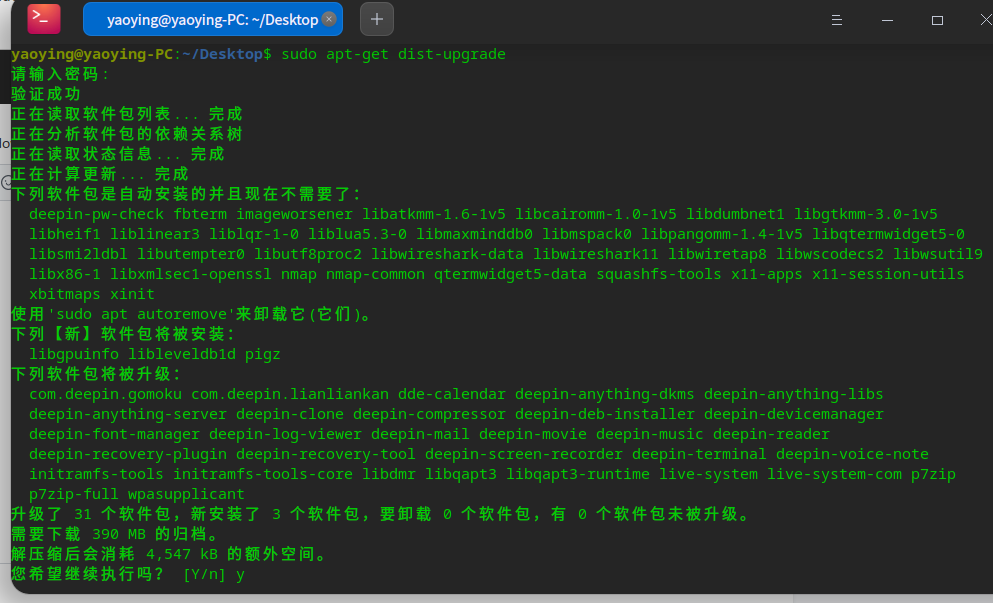The height and width of the screenshot is (603, 993).
Task: Maximize the terminal with the square icon
Action: (937, 18)
